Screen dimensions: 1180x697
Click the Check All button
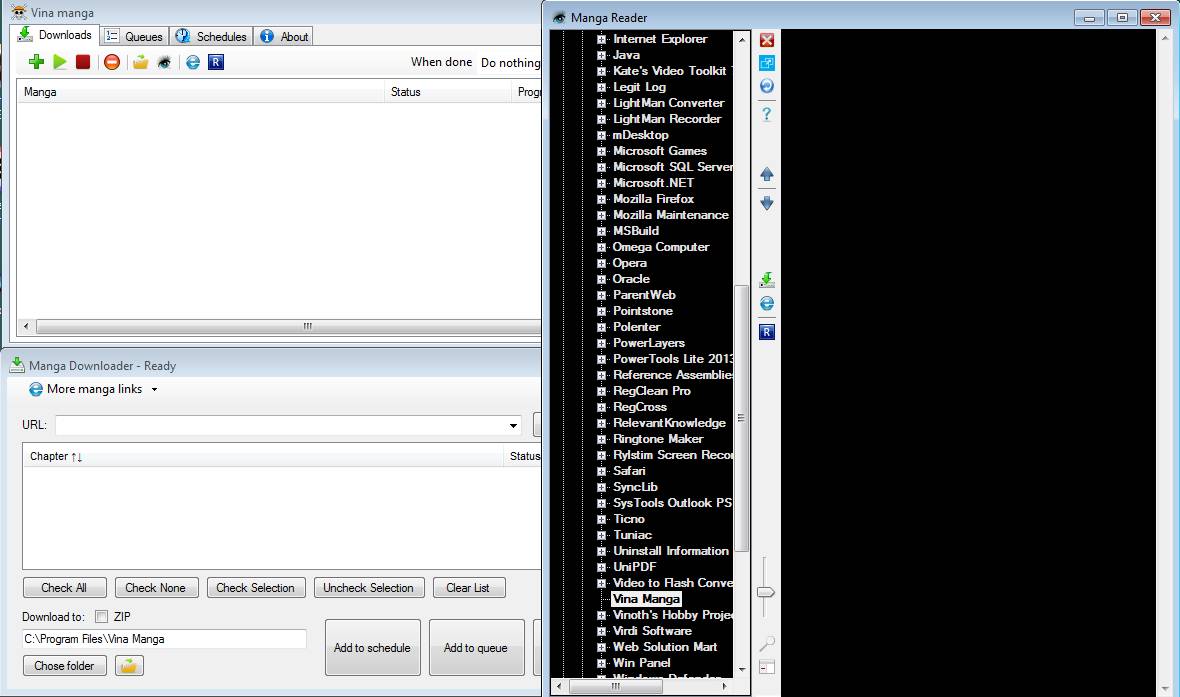[x=64, y=588]
